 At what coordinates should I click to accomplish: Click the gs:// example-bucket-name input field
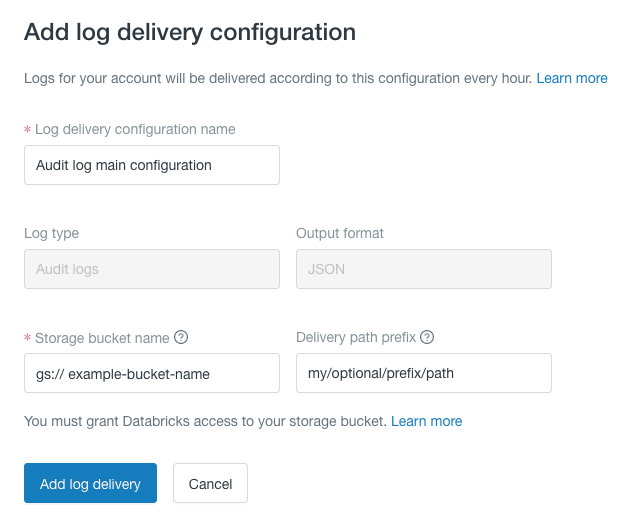click(x=152, y=373)
